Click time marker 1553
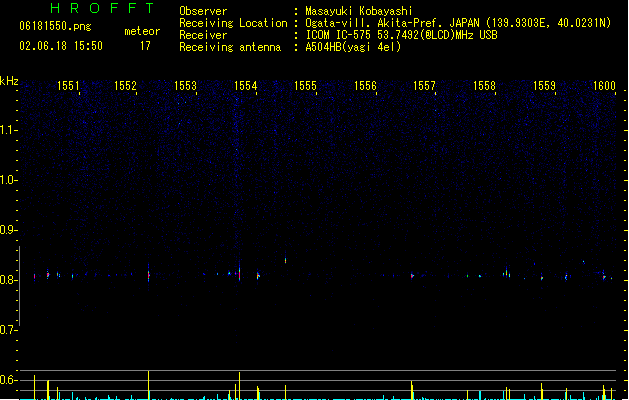 point(185,86)
